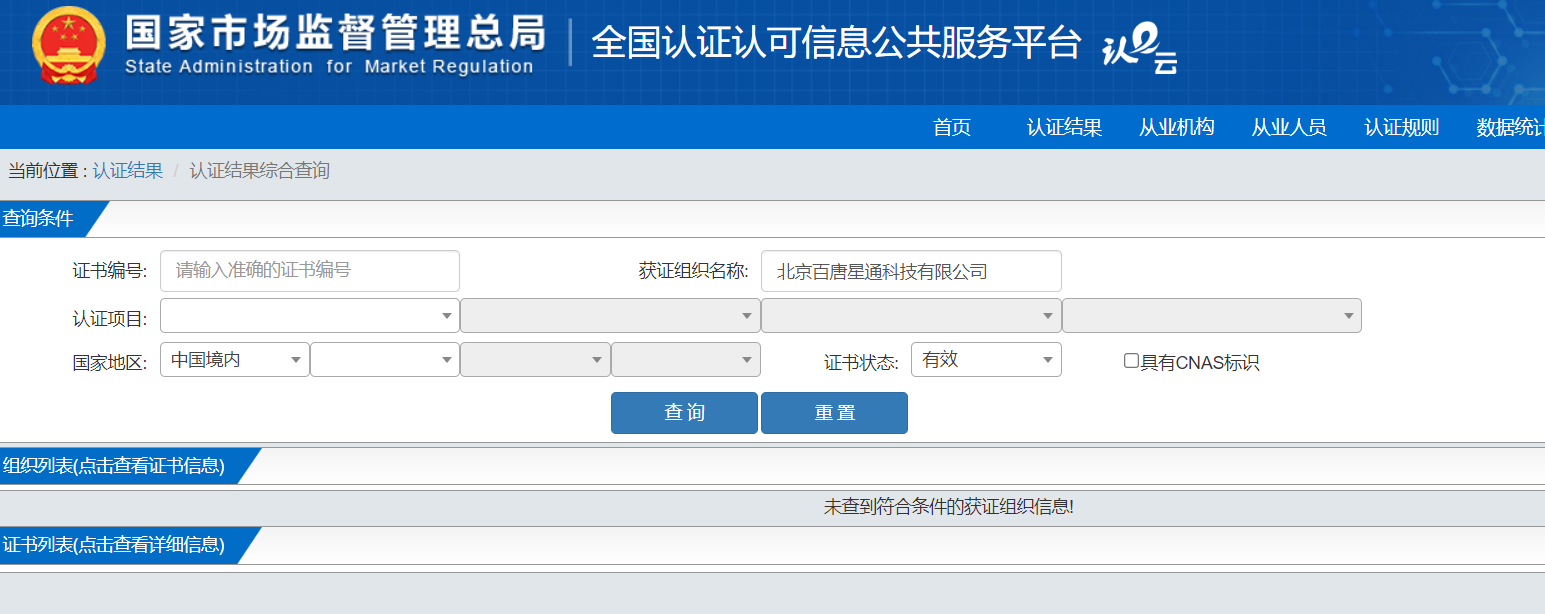This screenshot has width=1545, height=614.
Task: Open the 数据统计 menu
Action: (x=1510, y=127)
